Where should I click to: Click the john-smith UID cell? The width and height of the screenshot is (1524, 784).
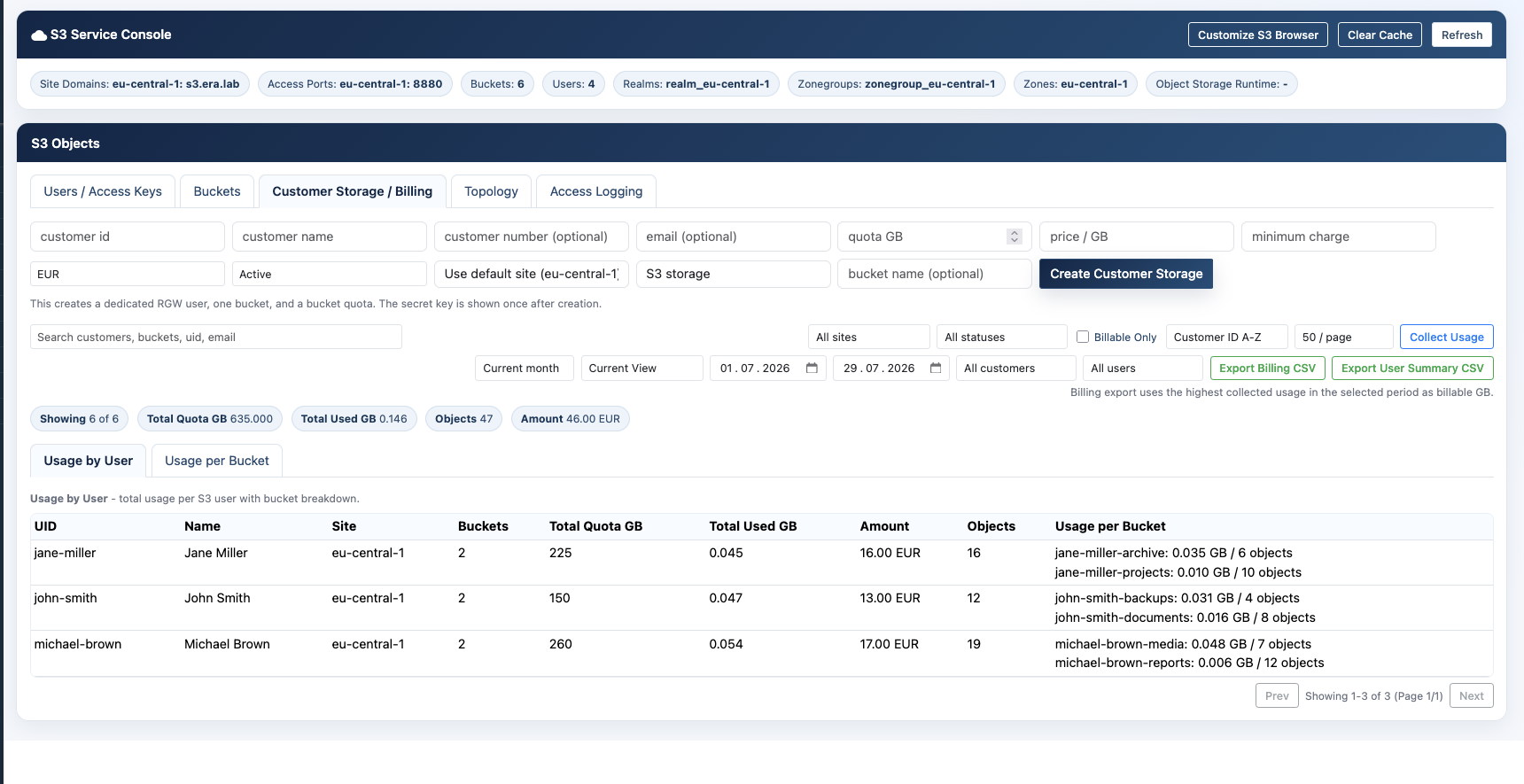[x=66, y=598]
